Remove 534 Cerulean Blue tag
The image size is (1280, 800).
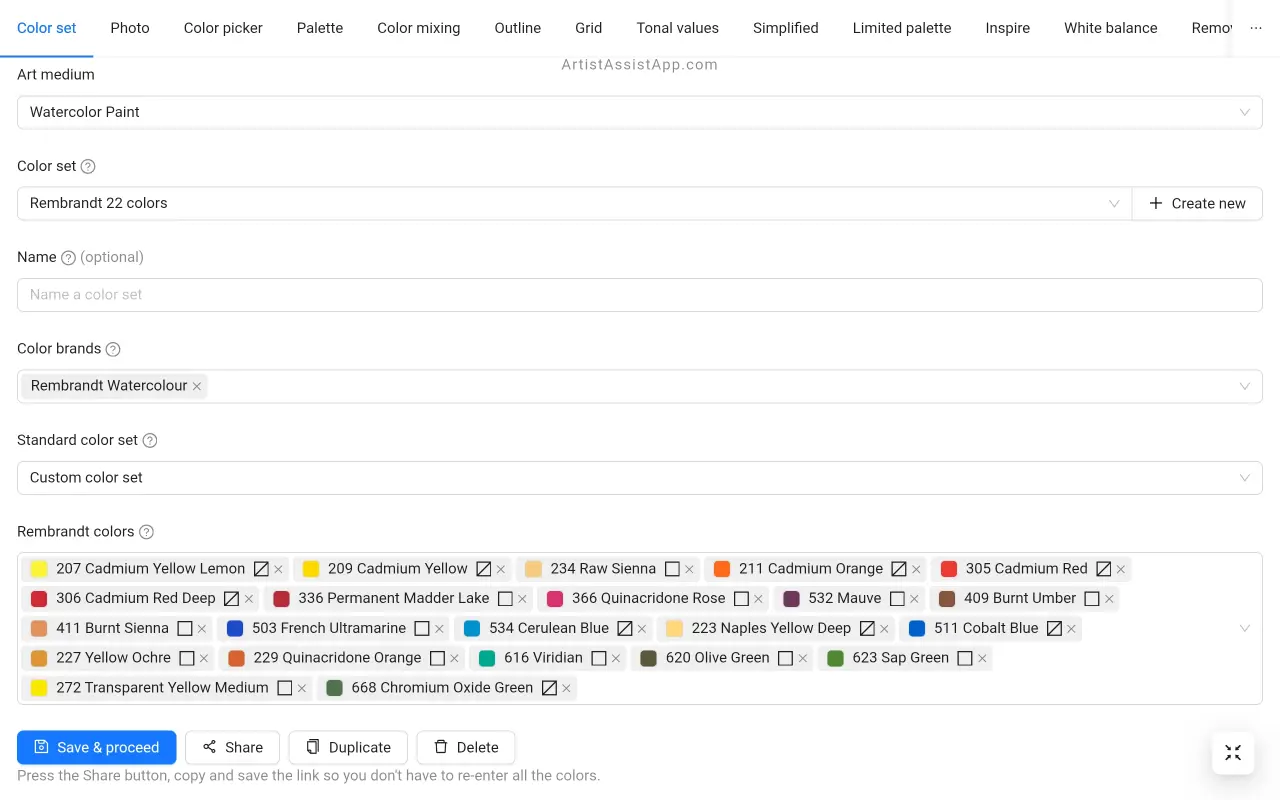coord(642,629)
